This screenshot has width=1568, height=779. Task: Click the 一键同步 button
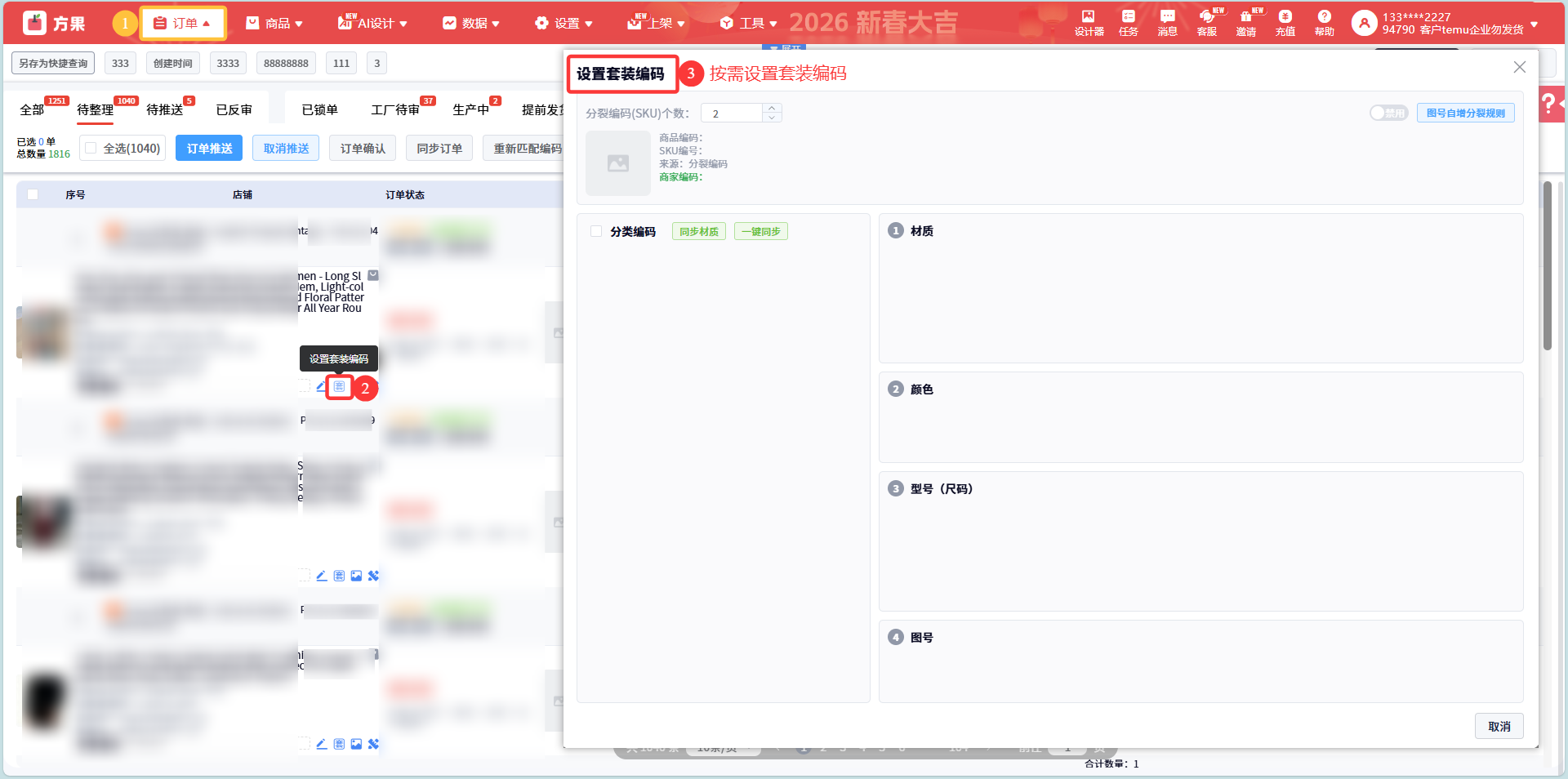pyautogui.click(x=761, y=231)
